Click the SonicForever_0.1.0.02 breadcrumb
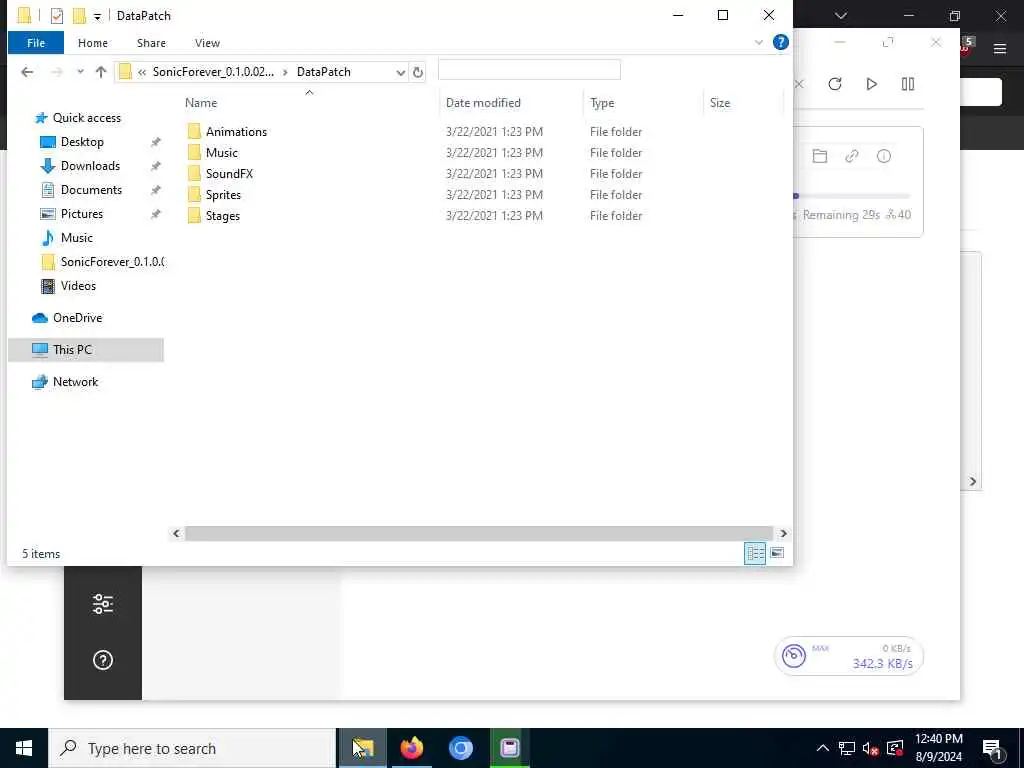The image size is (1024, 768). (213, 72)
